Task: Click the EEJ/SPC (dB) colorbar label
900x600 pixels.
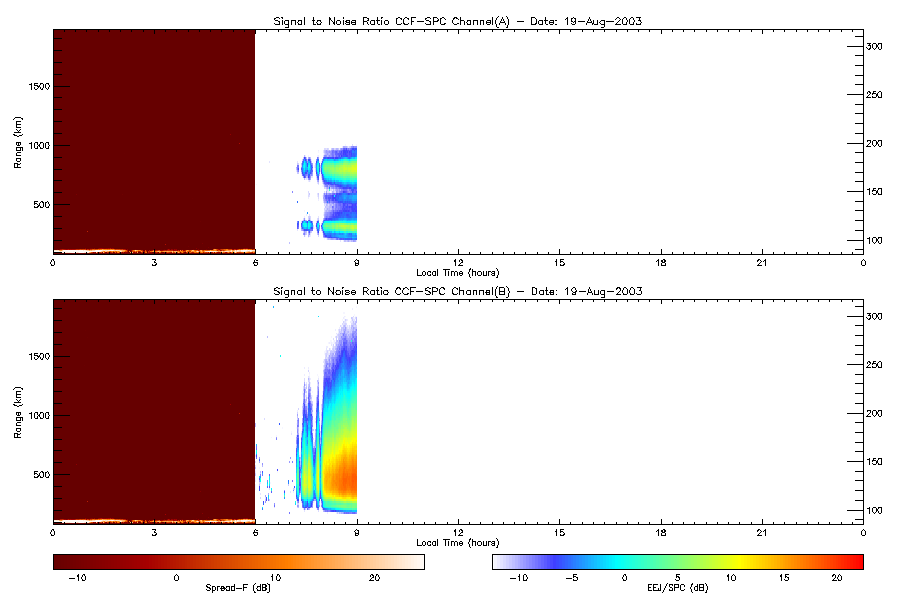Action: [678, 588]
